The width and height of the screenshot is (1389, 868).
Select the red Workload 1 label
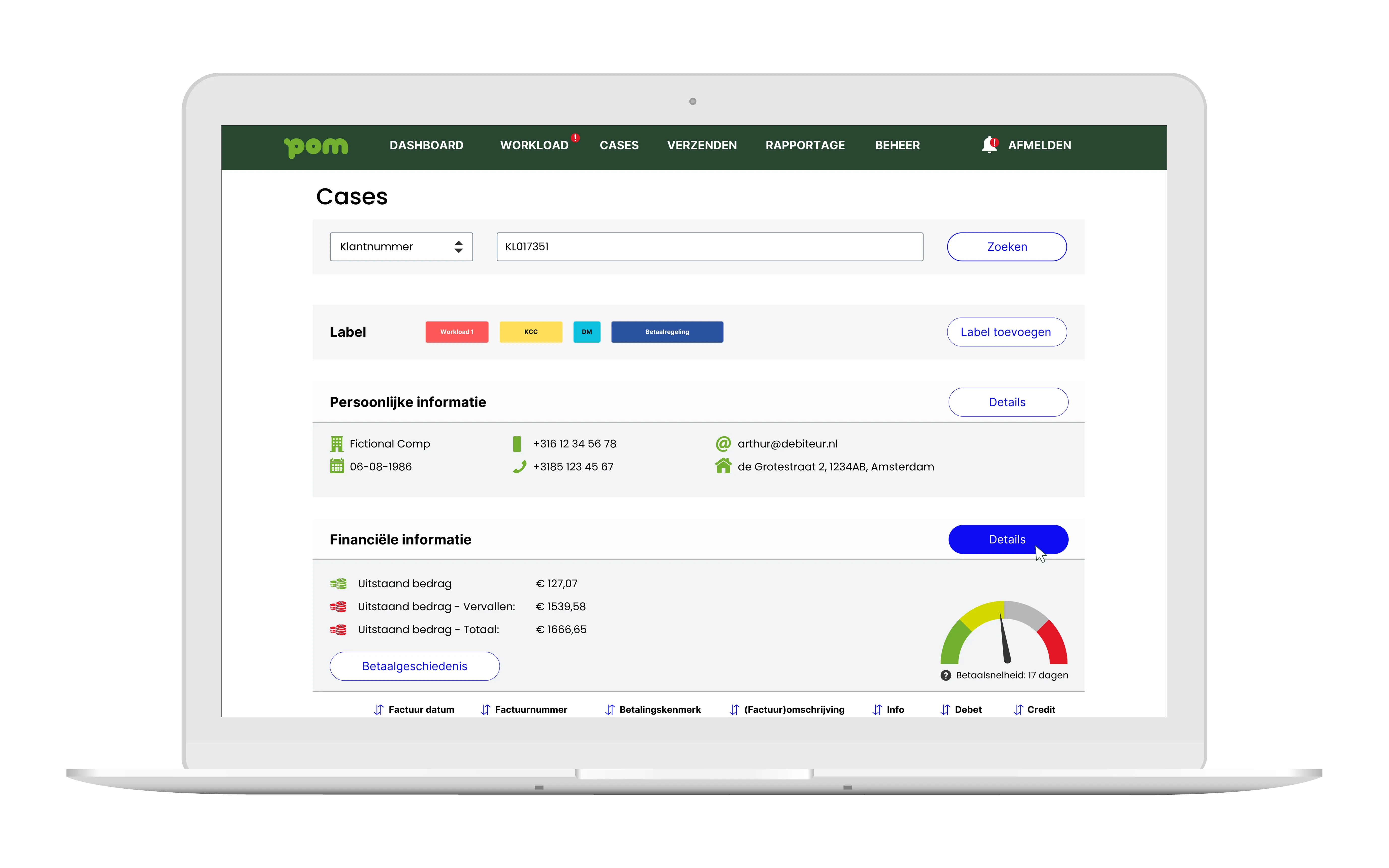tap(457, 332)
